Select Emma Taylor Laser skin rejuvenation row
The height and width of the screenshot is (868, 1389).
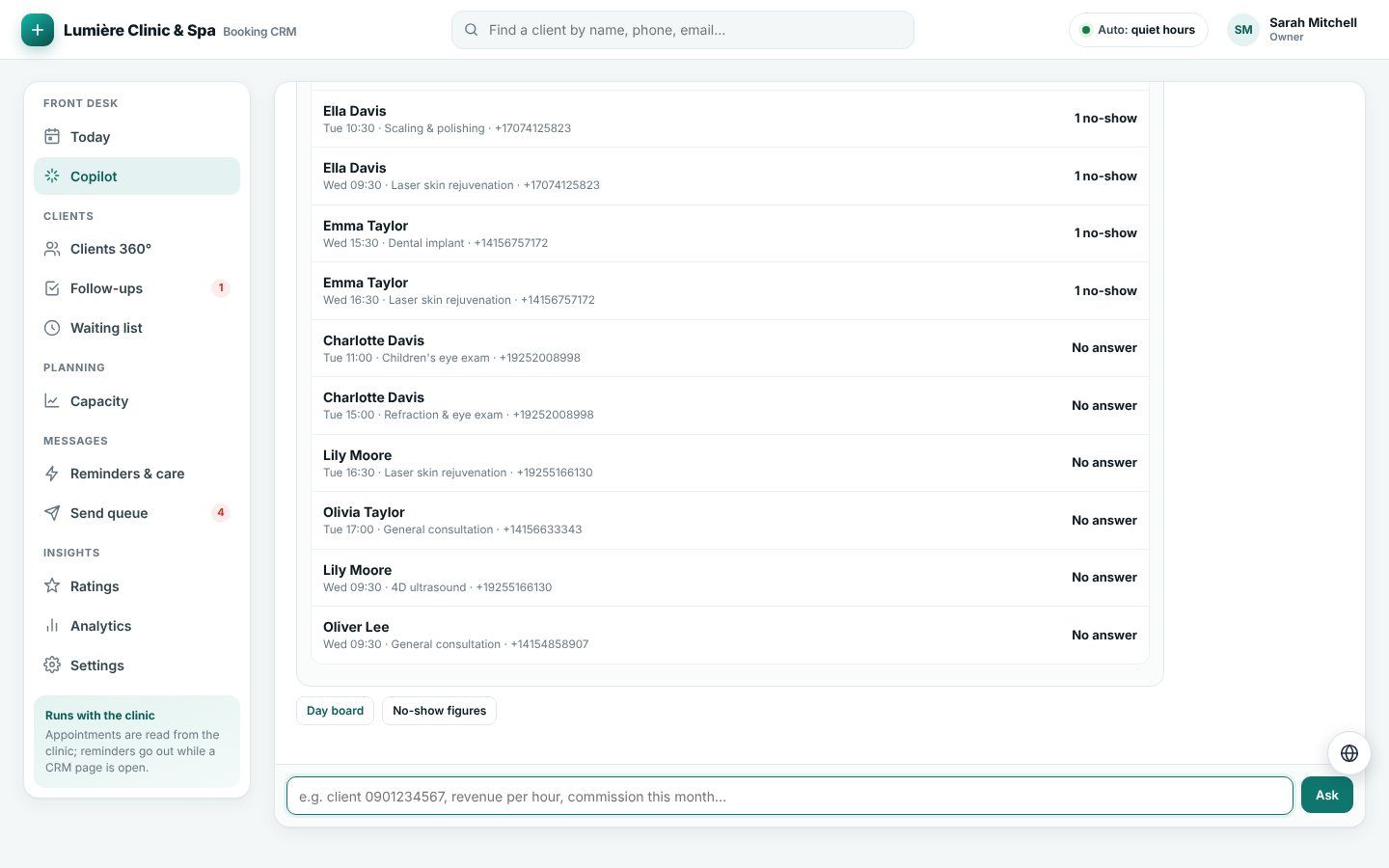coord(730,291)
